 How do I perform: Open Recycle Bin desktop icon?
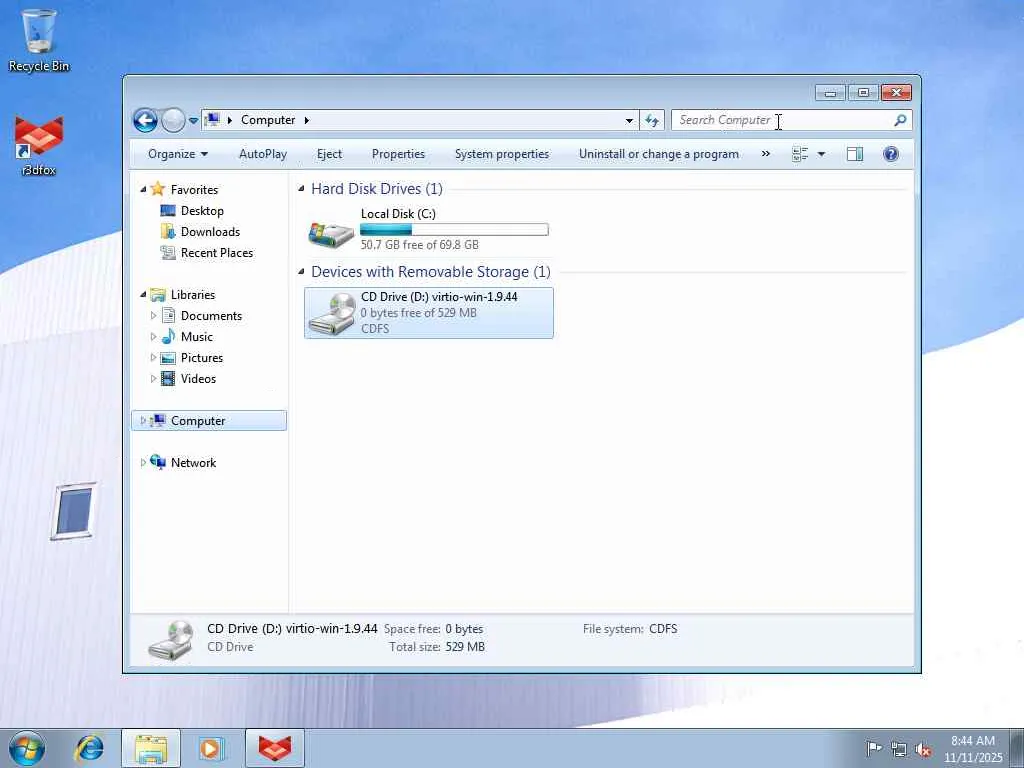39,40
